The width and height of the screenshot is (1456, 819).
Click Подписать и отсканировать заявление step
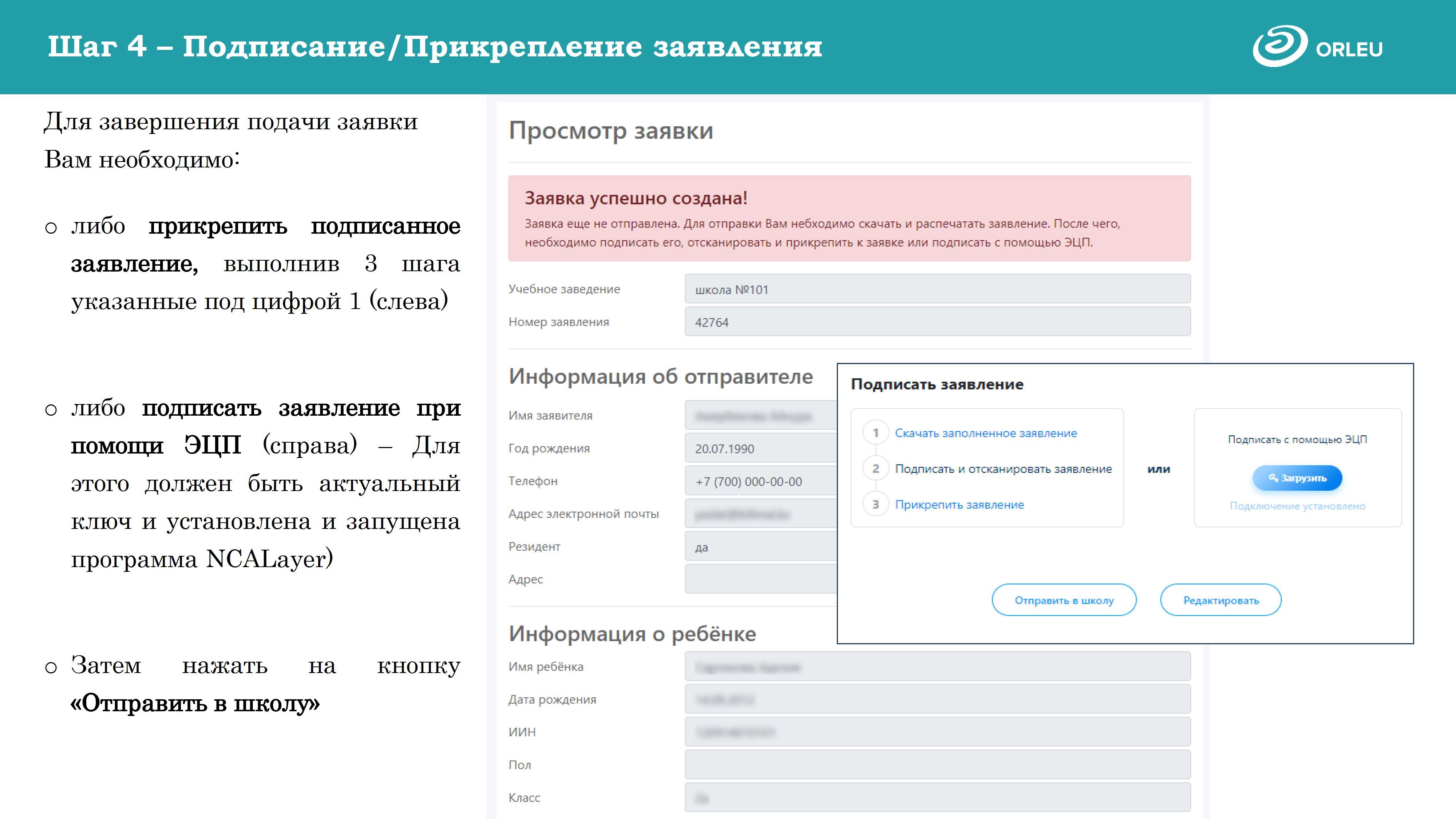(1003, 468)
